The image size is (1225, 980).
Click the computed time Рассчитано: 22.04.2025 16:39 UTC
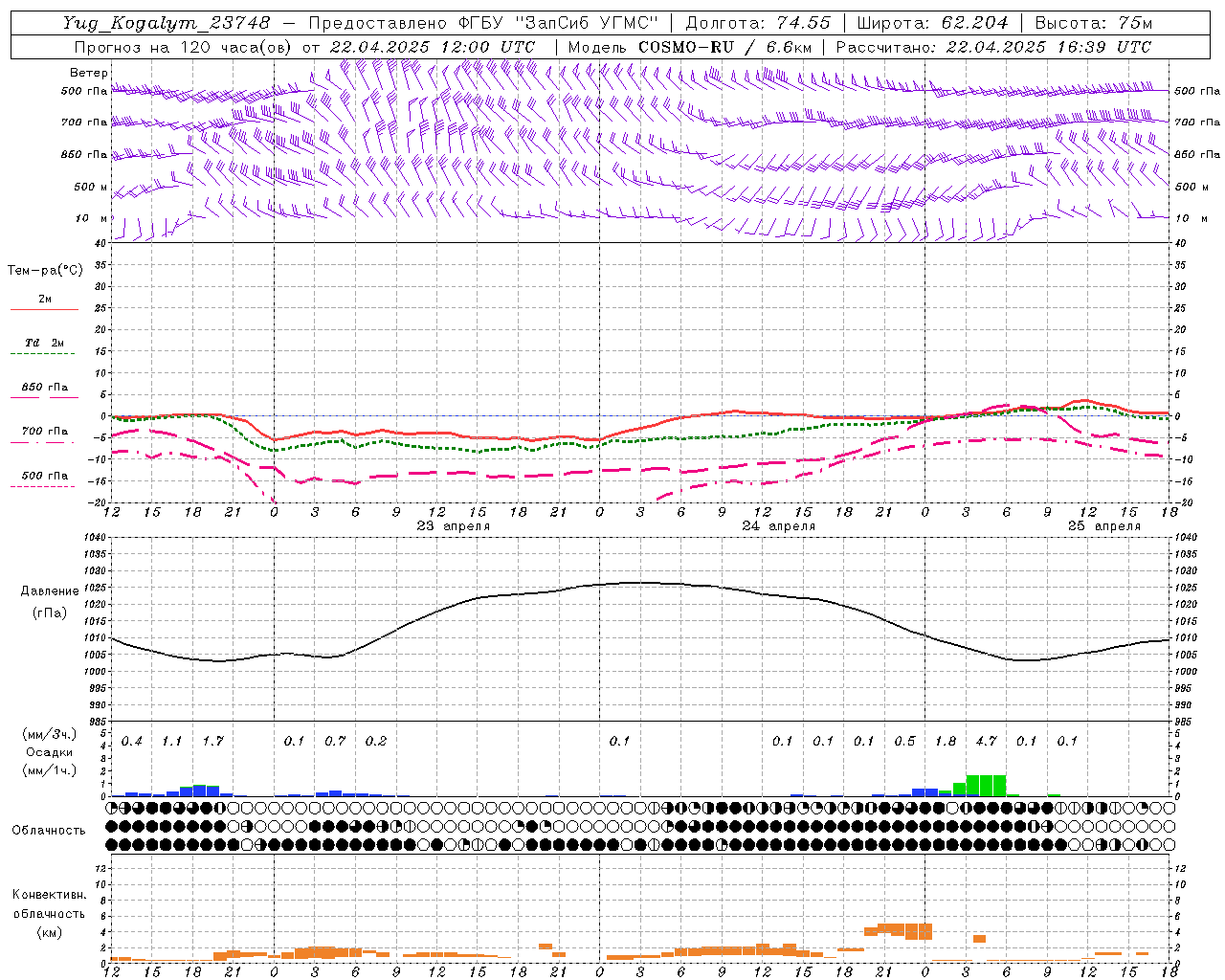pyautogui.click(x=993, y=47)
